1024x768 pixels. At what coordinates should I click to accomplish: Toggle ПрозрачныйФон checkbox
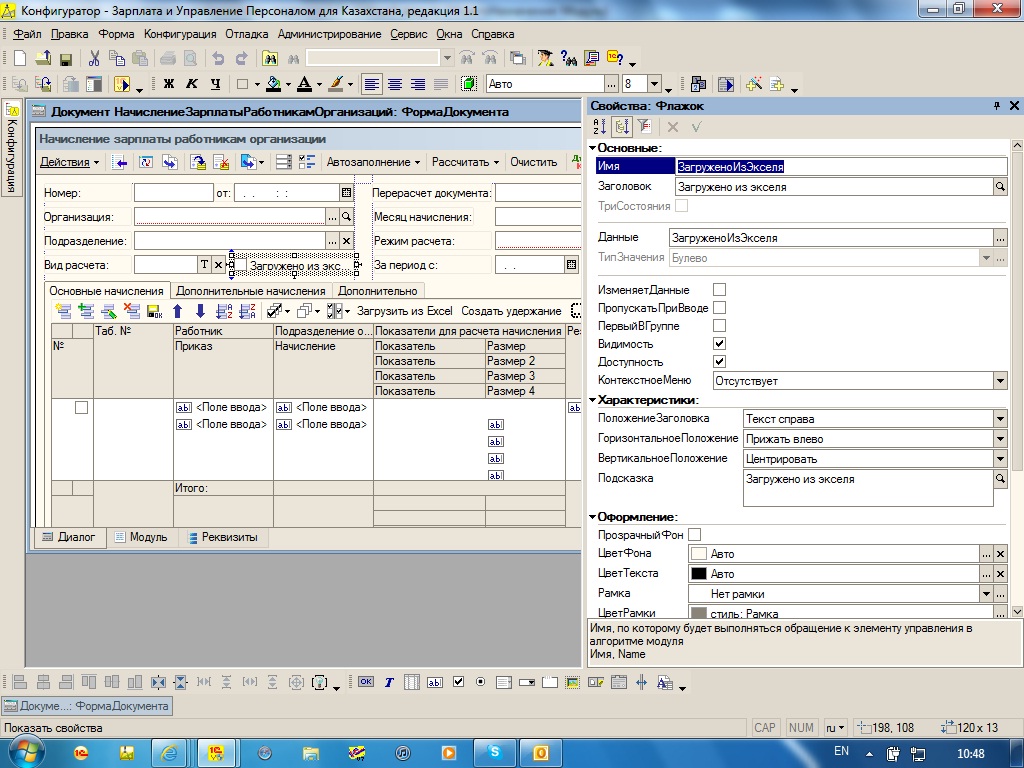point(695,534)
